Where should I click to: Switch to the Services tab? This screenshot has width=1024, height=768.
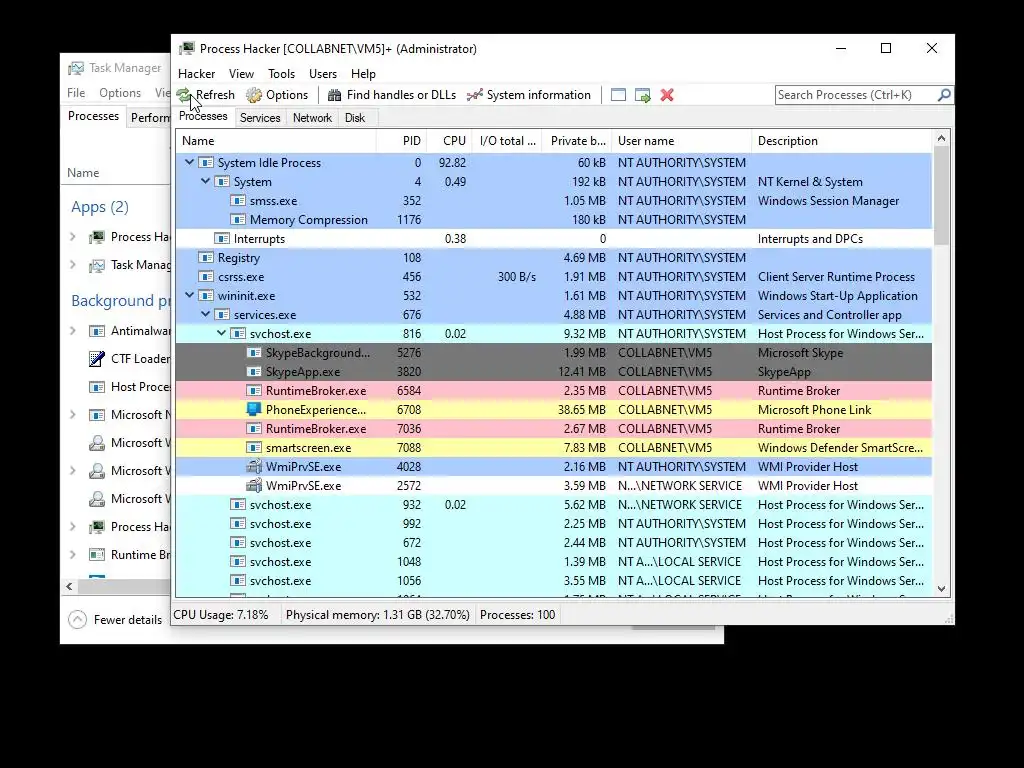[x=260, y=118]
